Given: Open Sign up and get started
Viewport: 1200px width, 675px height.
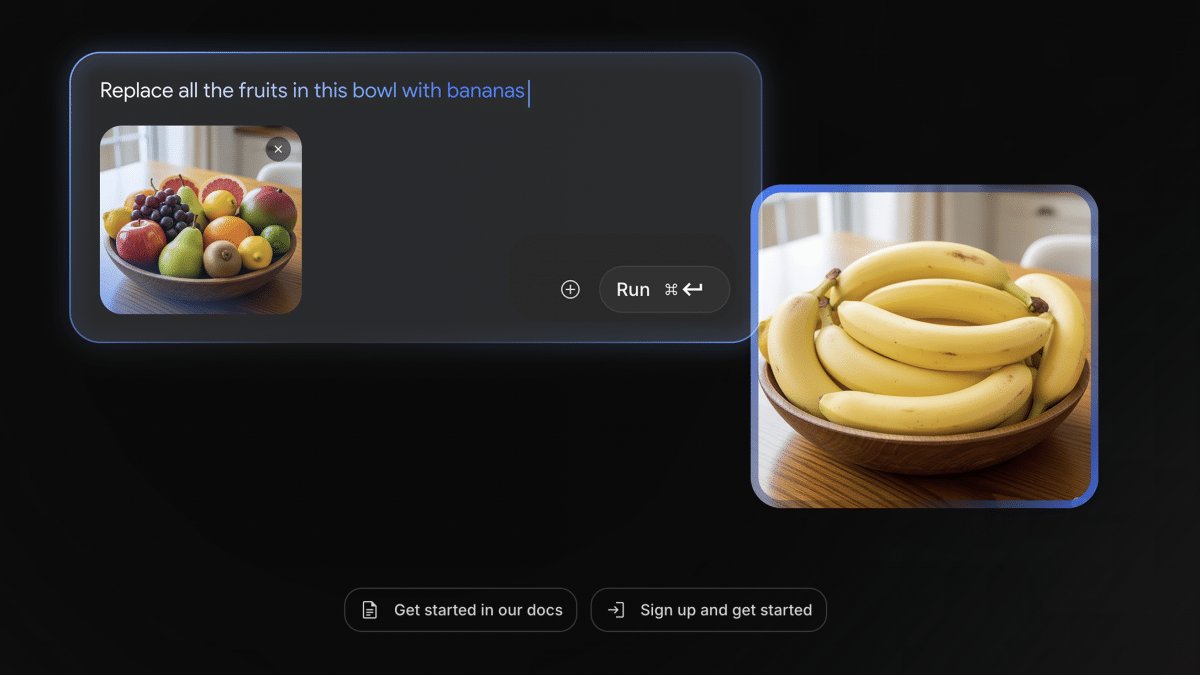Looking at the screenshot, I should 708,610.
